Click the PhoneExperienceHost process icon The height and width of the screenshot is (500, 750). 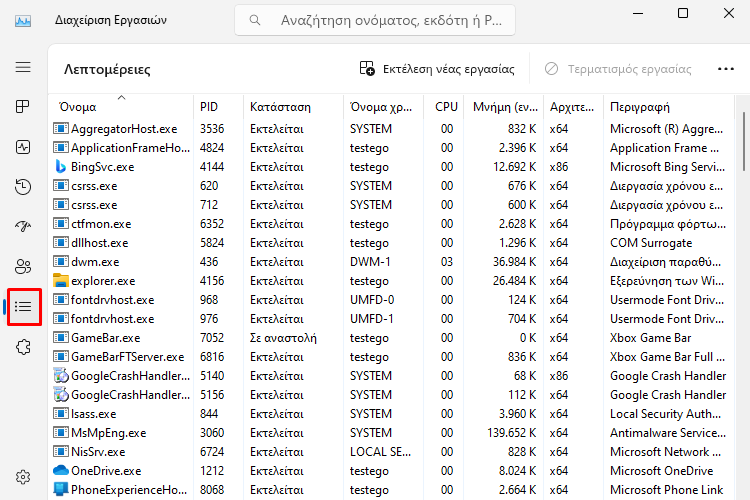[61, 489]
